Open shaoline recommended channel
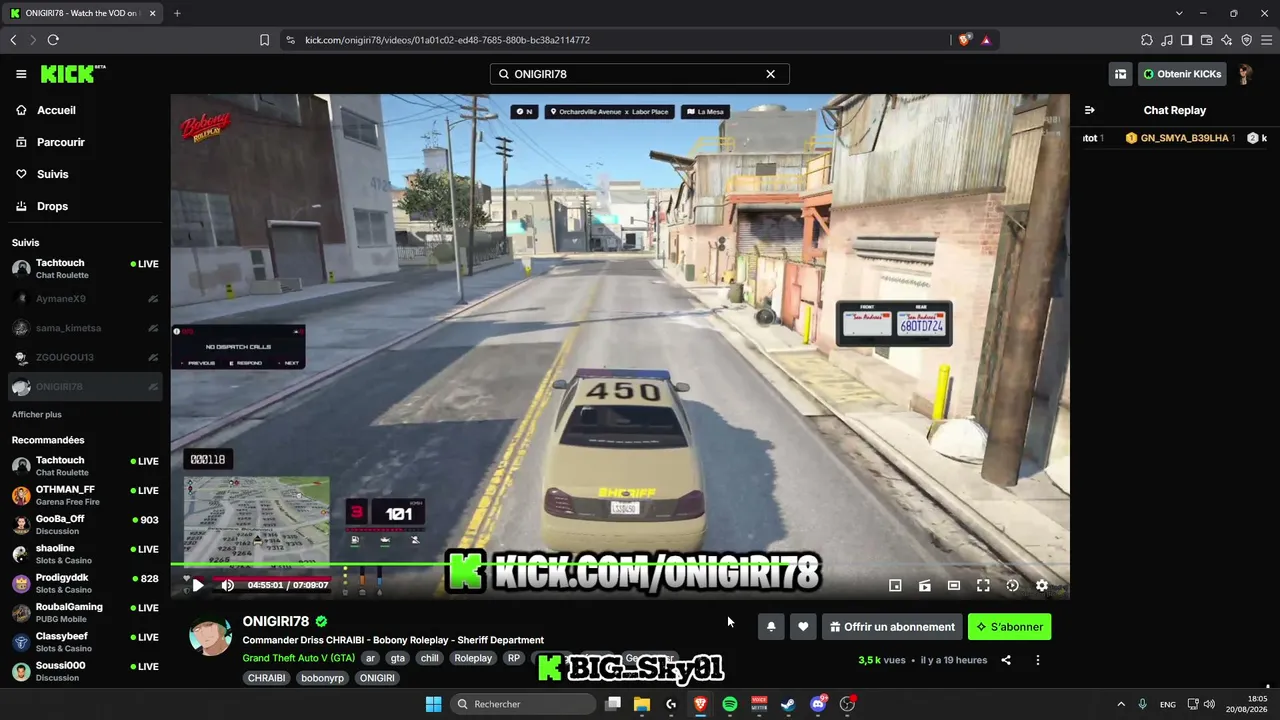The image size is (1280, 720). 85,554
